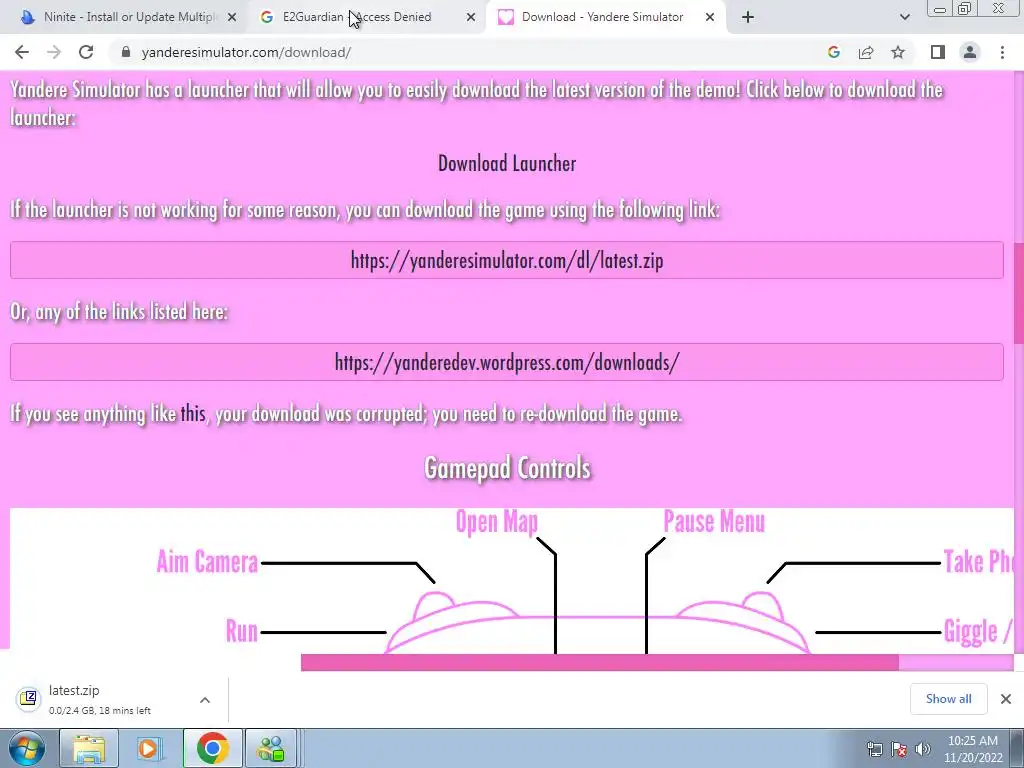Open the Windows Start menu
Viewport: 1024px width, 768px height.
pos(27,748)
